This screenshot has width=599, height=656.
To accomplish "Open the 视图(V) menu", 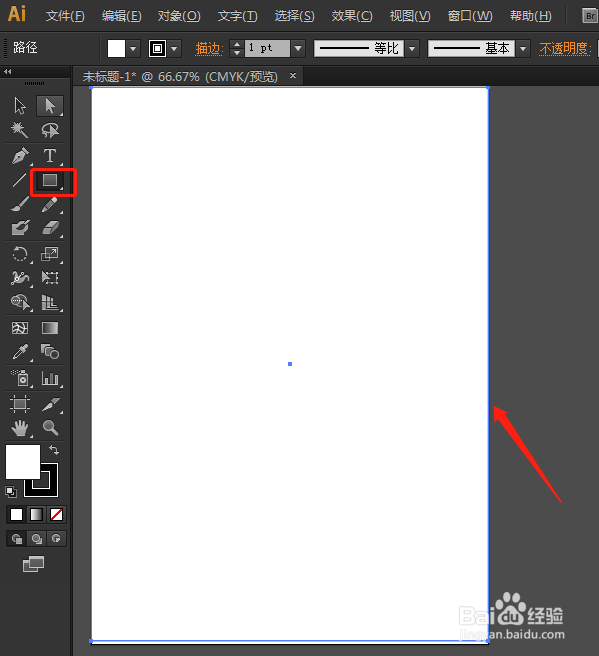I will (x=410, y=16).
